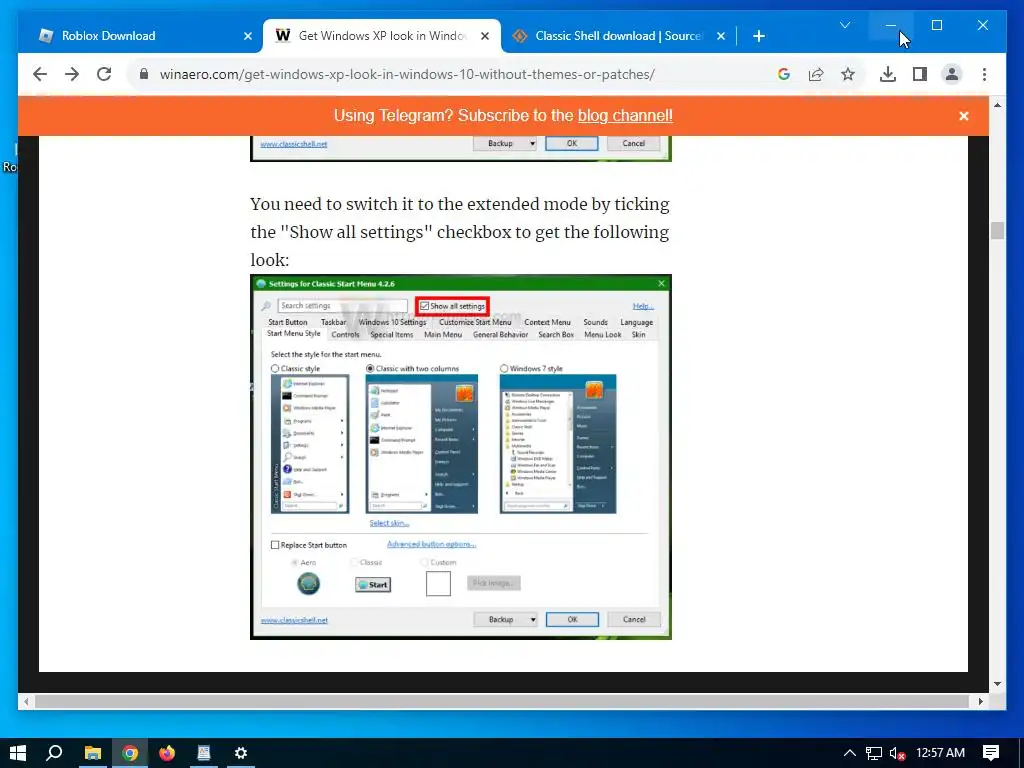Click the Classic Start Menu settings screenshot image

tap(461, 457)
